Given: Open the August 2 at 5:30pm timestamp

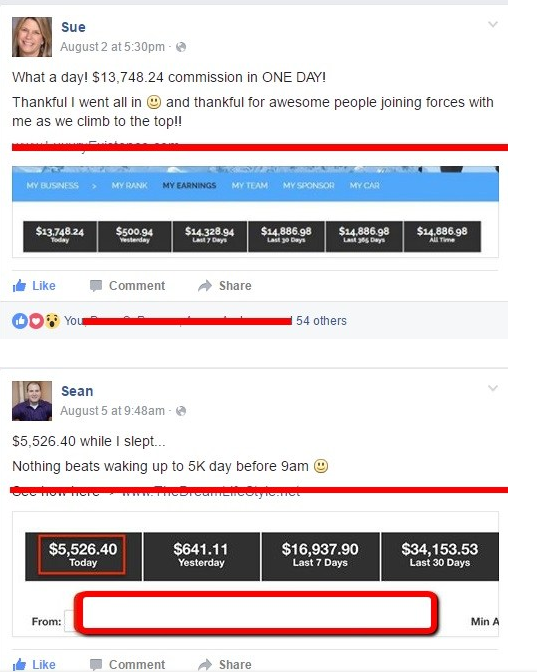Looking at the screenshot, I should tap(112, 47).
